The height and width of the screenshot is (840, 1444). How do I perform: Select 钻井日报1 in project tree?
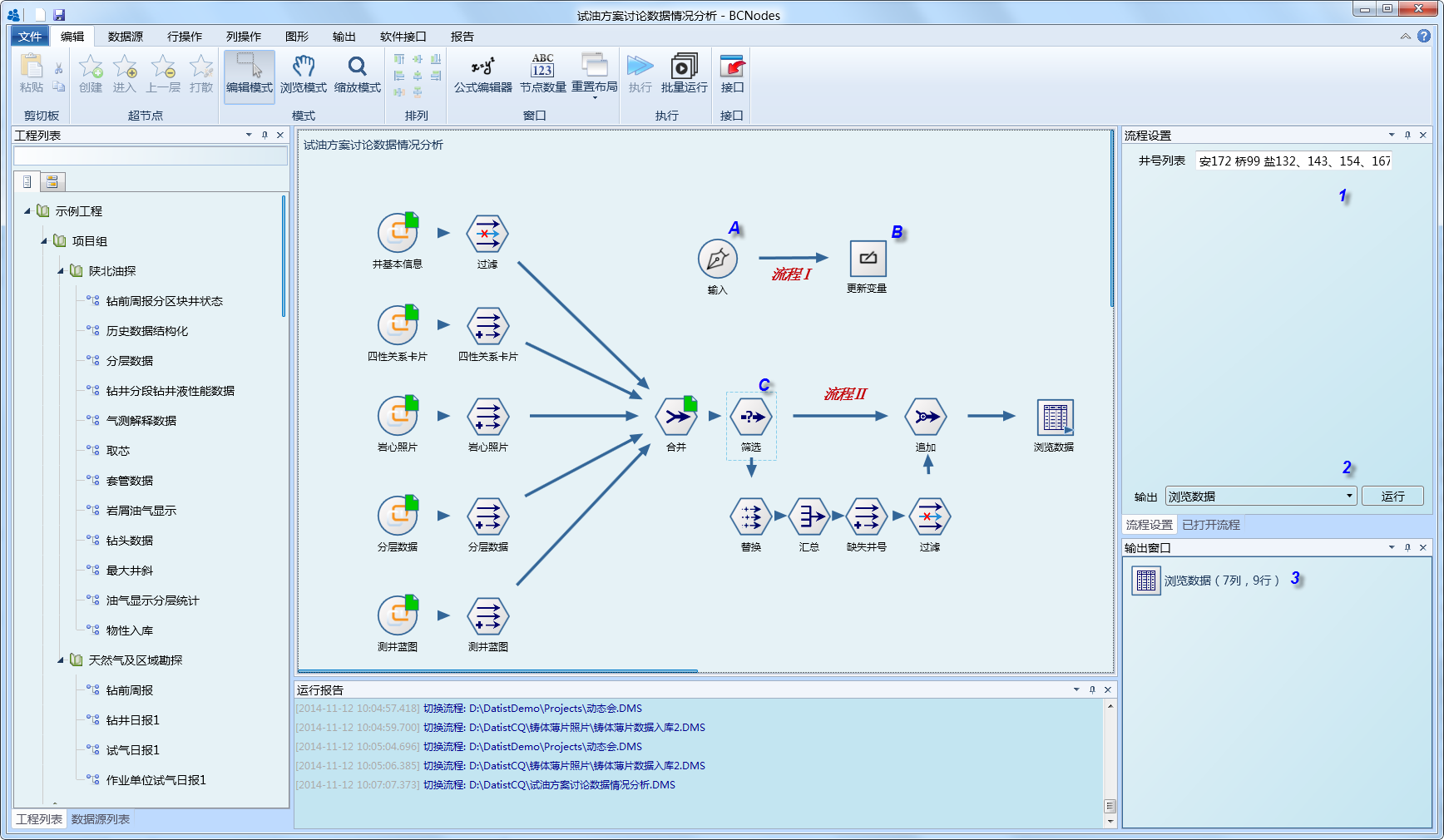click(133, 720)
